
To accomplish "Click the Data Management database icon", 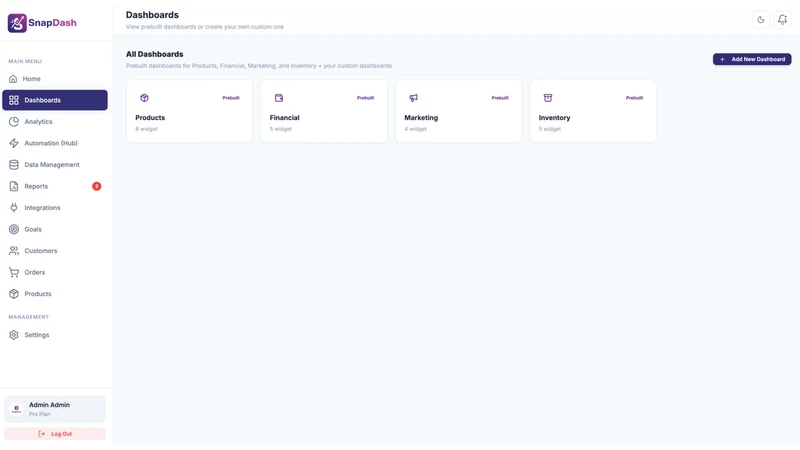I will click(x=14, y=165).
